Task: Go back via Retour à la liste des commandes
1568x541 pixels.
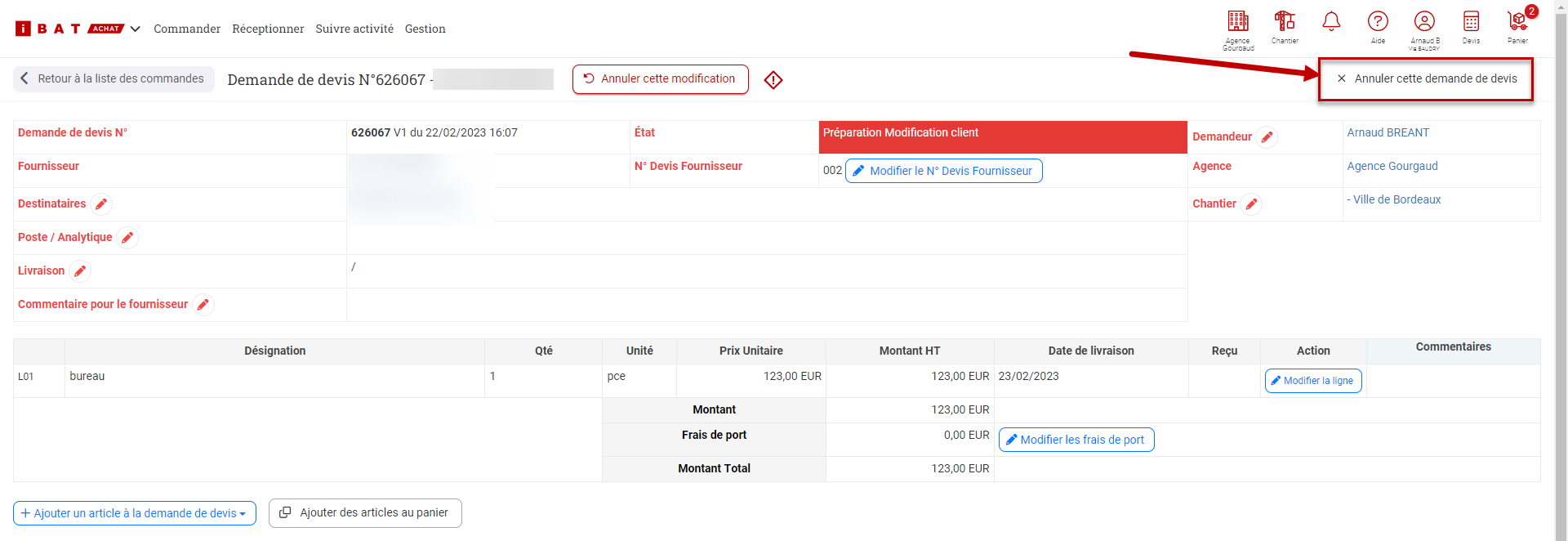Action: pyautogui.click(x=114, y=79)
